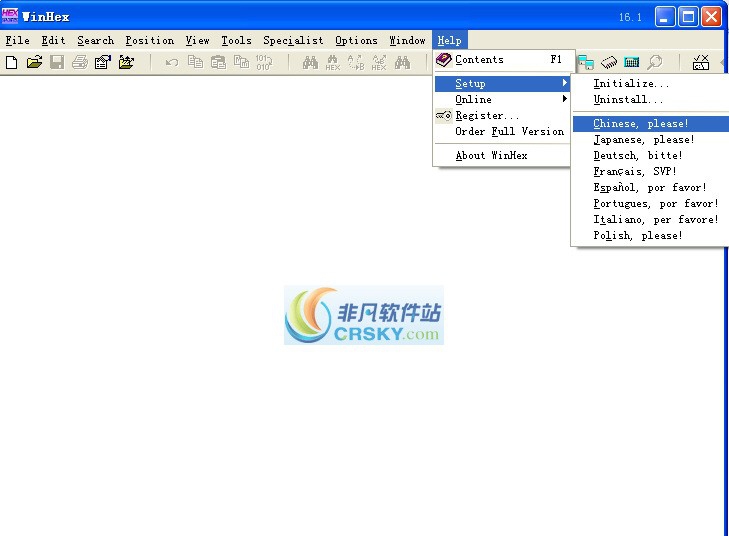Click the Open Folder icon with up arrow
Image resolution: width=729 pixels, height=536 pixels.
click(x=126, y=62)
